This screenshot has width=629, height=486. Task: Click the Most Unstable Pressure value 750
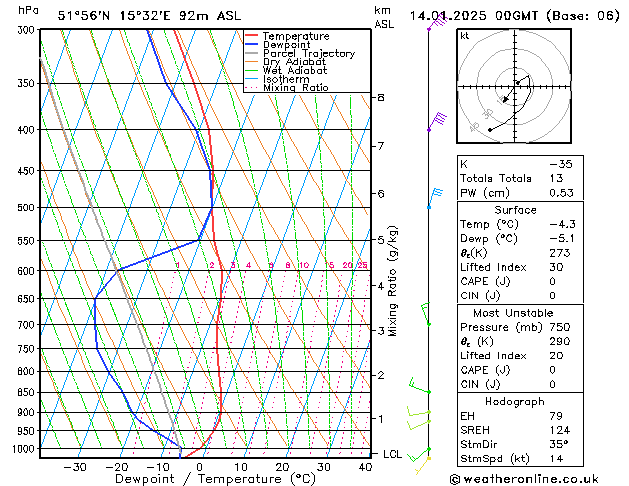[560, 327]
